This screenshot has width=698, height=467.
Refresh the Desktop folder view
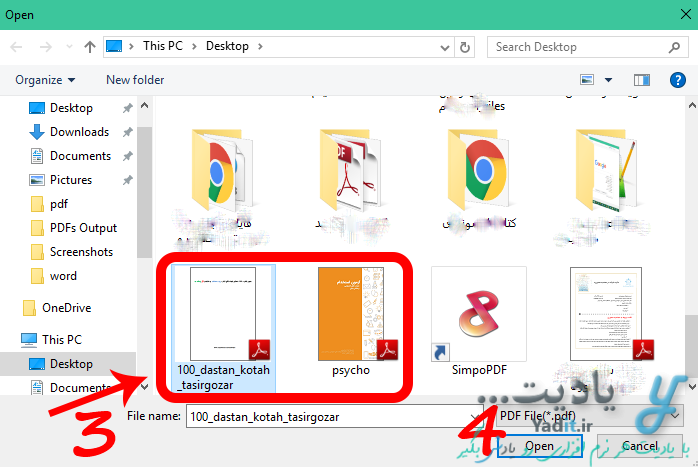coord(464,47)
